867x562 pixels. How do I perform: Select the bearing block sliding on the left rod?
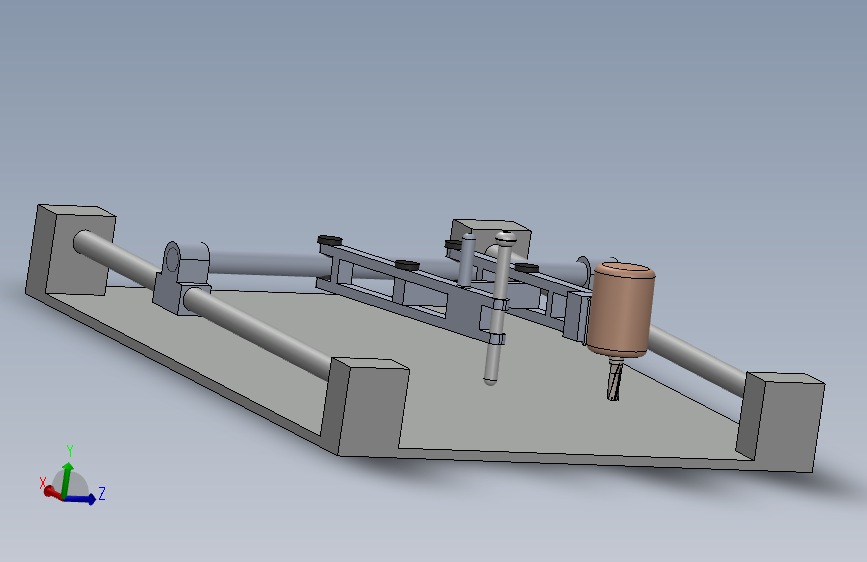pyautogui.click(x=182, y=278)
